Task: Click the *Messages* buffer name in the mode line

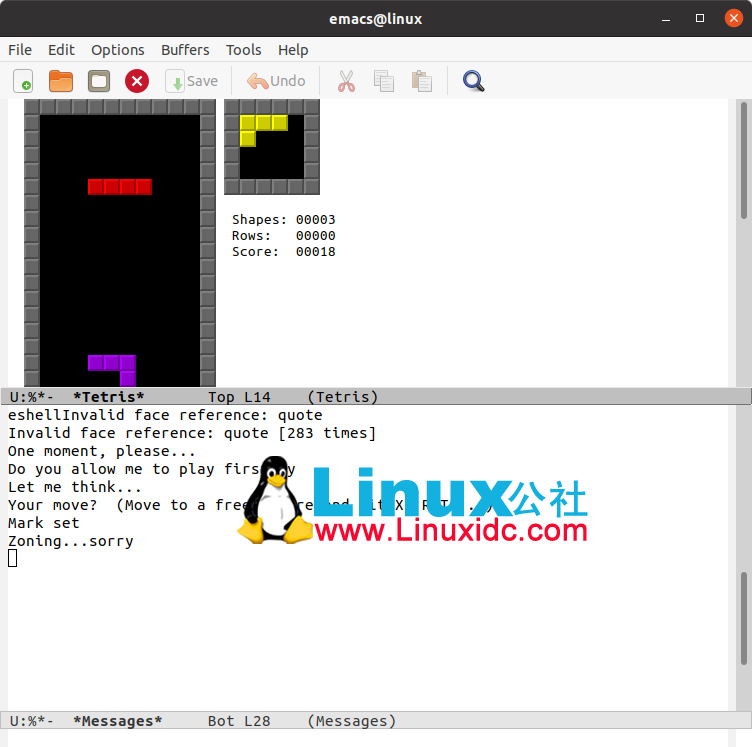Action: tap(118, 721)
